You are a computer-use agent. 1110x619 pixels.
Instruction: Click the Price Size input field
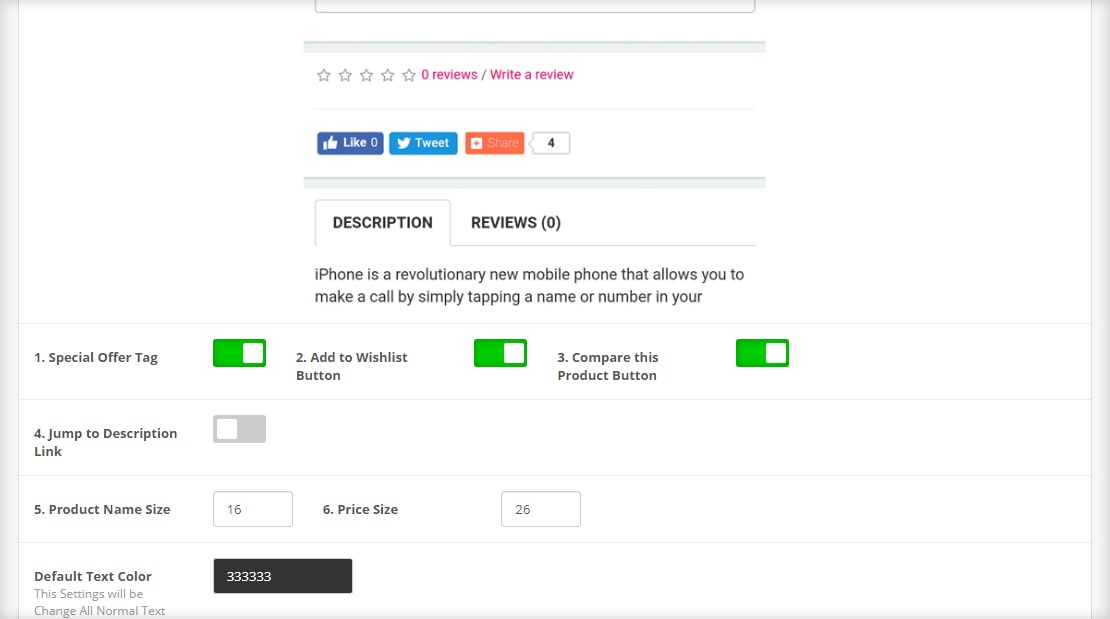tap(541, 509)
